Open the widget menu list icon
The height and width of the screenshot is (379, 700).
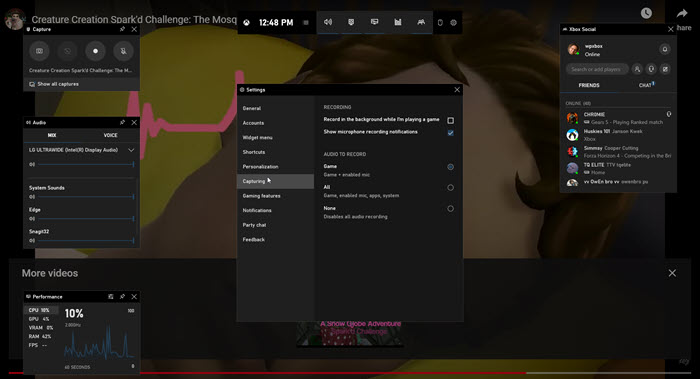[306, 22]
